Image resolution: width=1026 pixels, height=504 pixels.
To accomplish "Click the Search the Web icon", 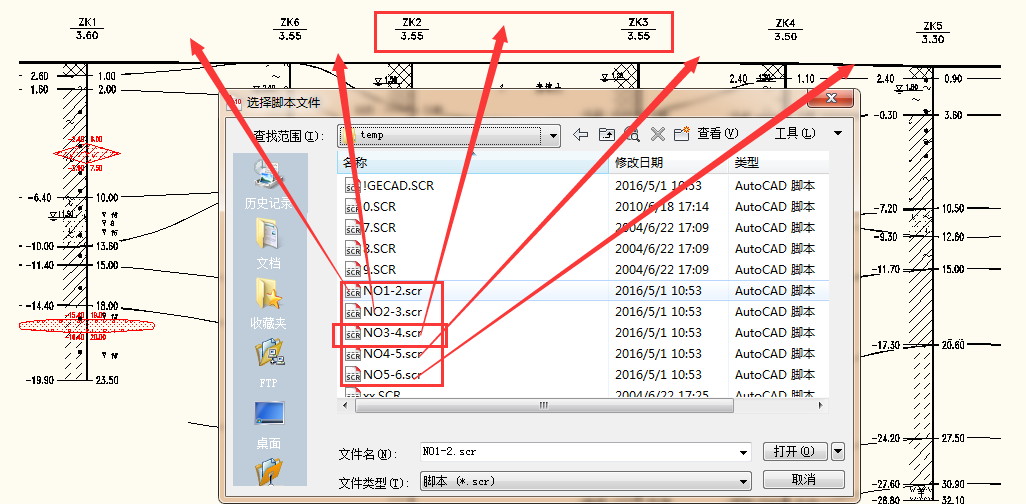I will pyautogui.click(x=632, y=134).
